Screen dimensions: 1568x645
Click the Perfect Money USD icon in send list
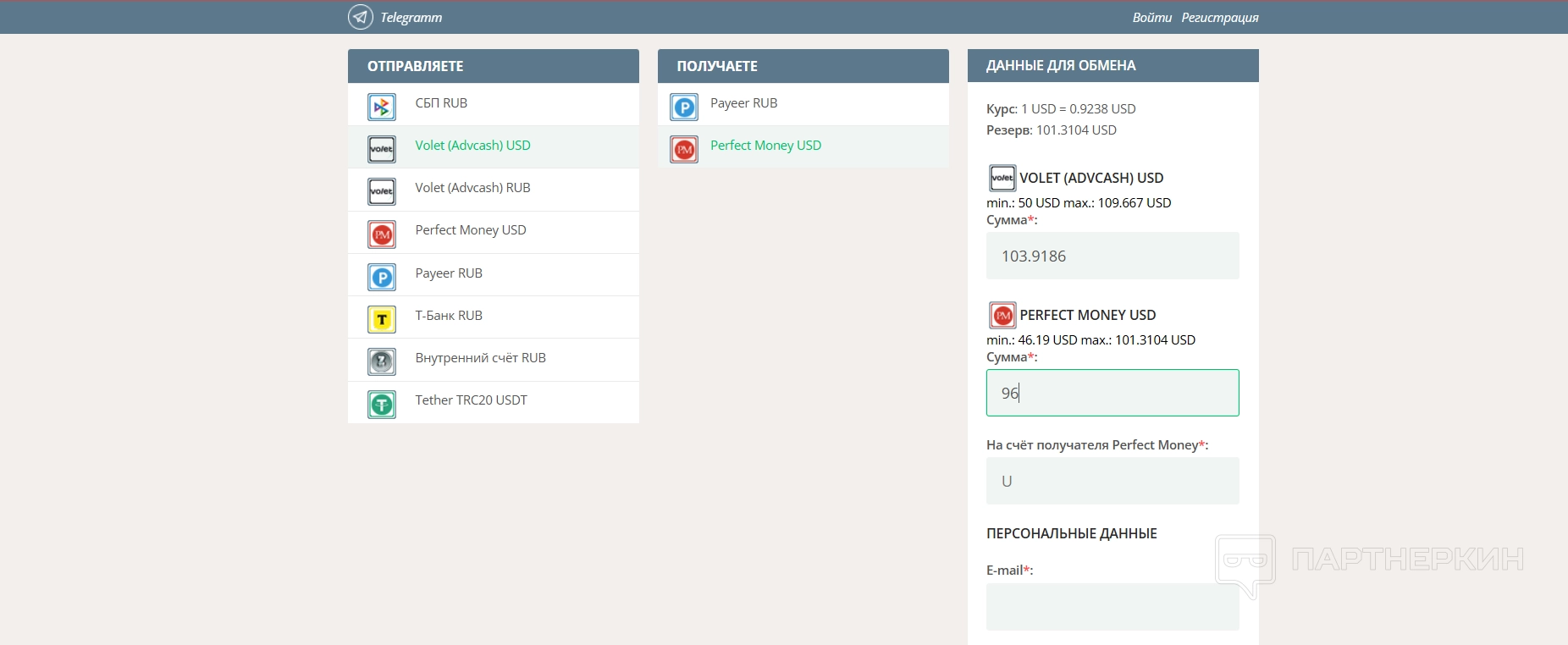pyautogui.click(x=382, y=234)
